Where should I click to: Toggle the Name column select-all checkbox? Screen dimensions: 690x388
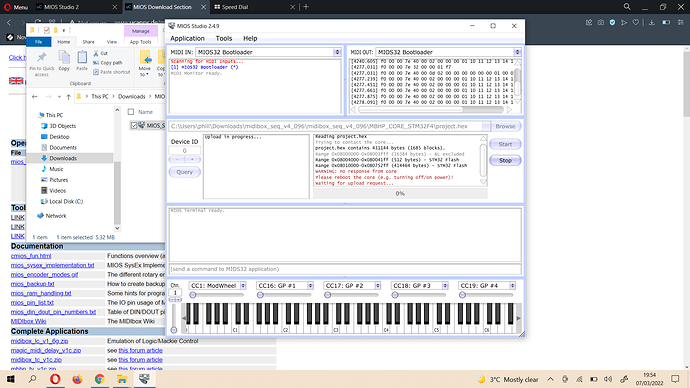click(x=131, y=112)
